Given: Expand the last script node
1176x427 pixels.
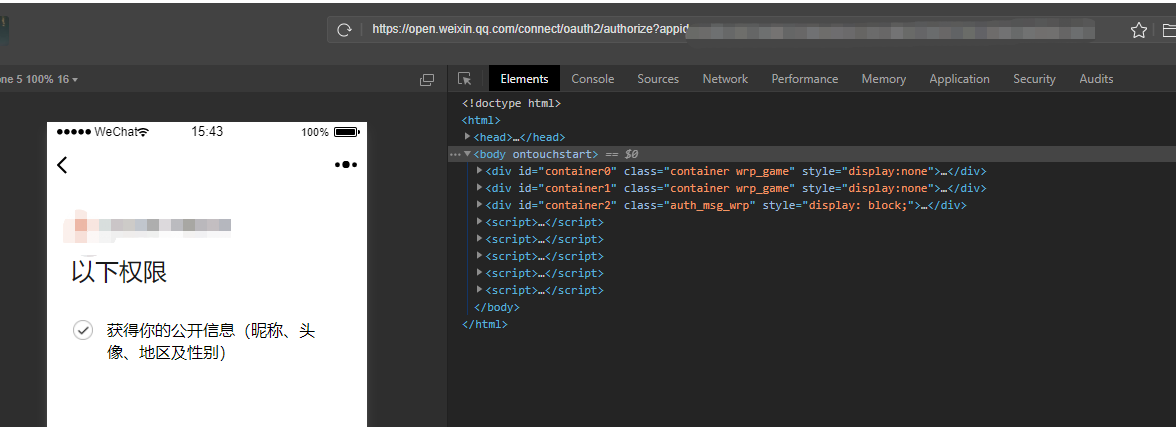Looking at the screenshot, I should point(480,290).
